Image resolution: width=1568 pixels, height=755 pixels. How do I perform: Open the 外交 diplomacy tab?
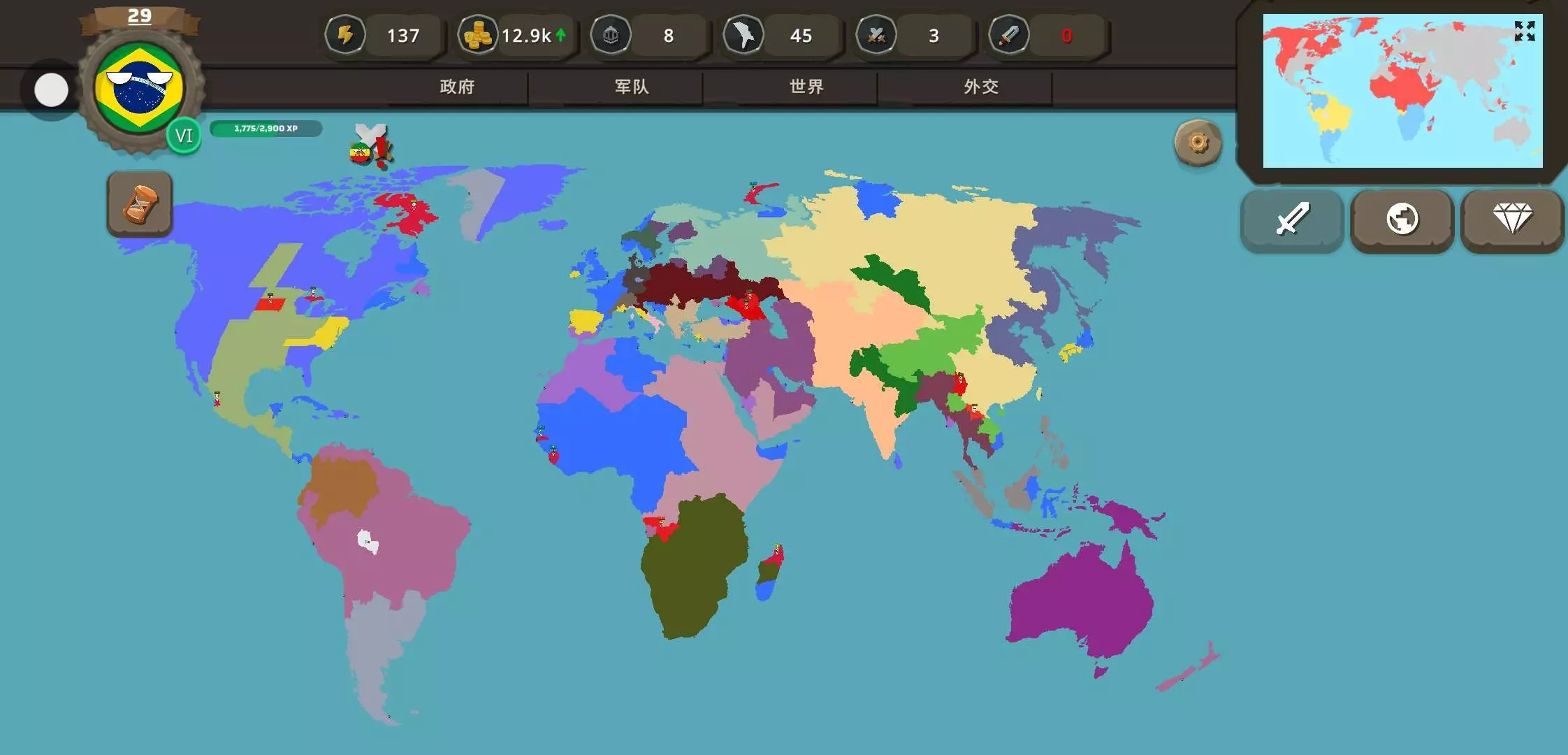coord(981,87)
